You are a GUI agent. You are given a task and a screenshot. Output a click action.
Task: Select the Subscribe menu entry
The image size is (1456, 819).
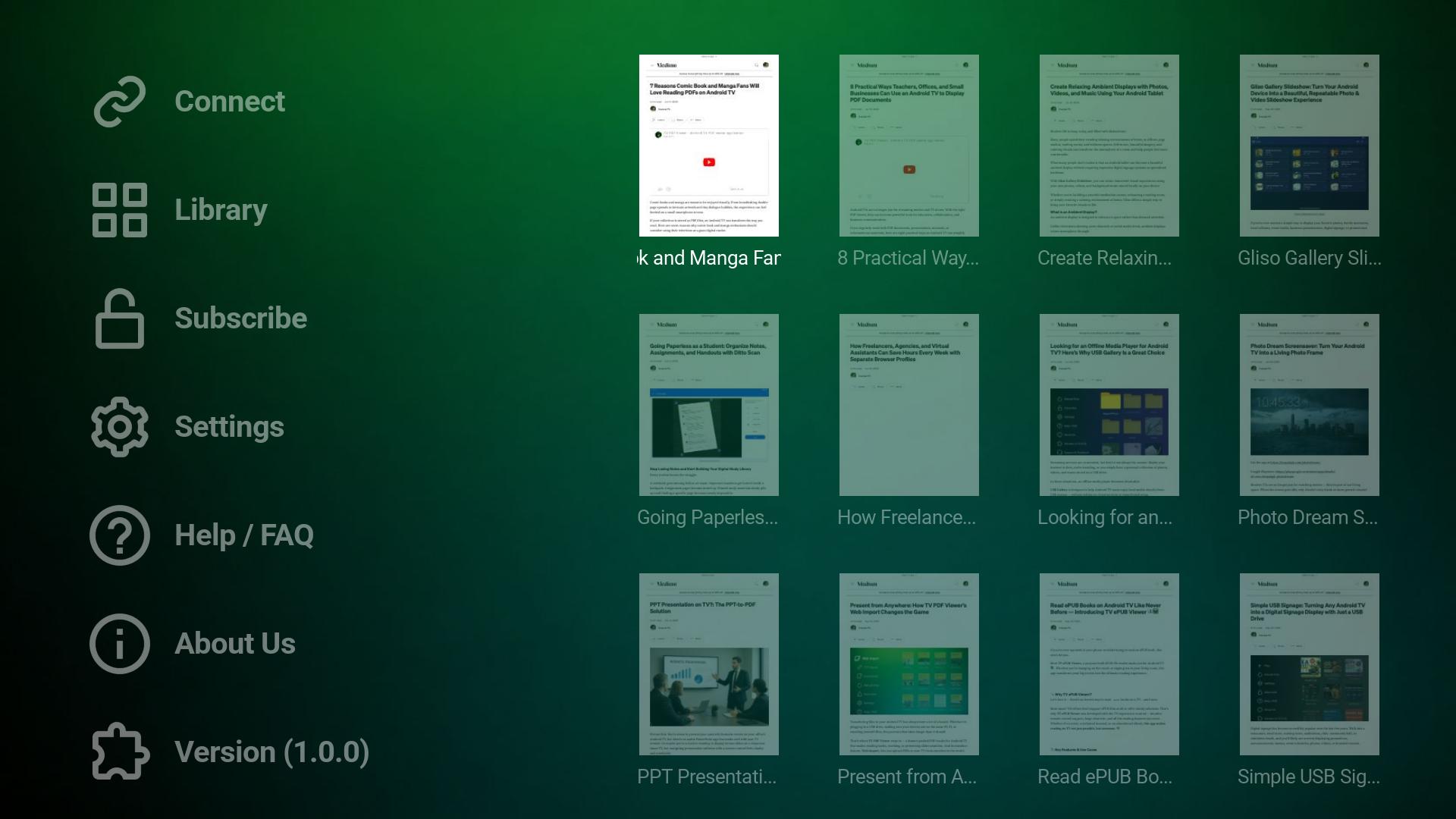click(240, 318)
